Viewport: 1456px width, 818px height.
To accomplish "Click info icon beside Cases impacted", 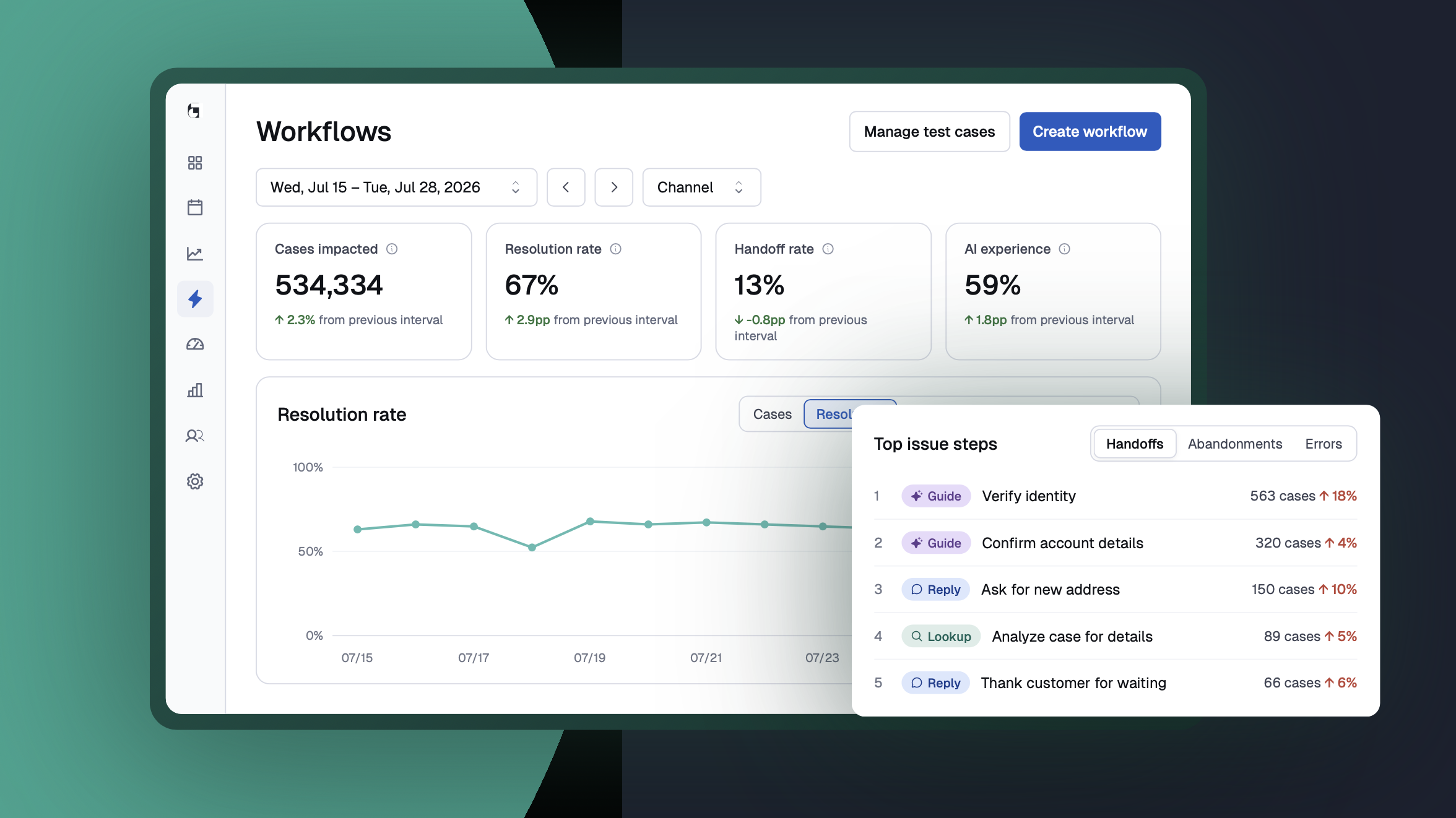I will click(x=392, y=249).
